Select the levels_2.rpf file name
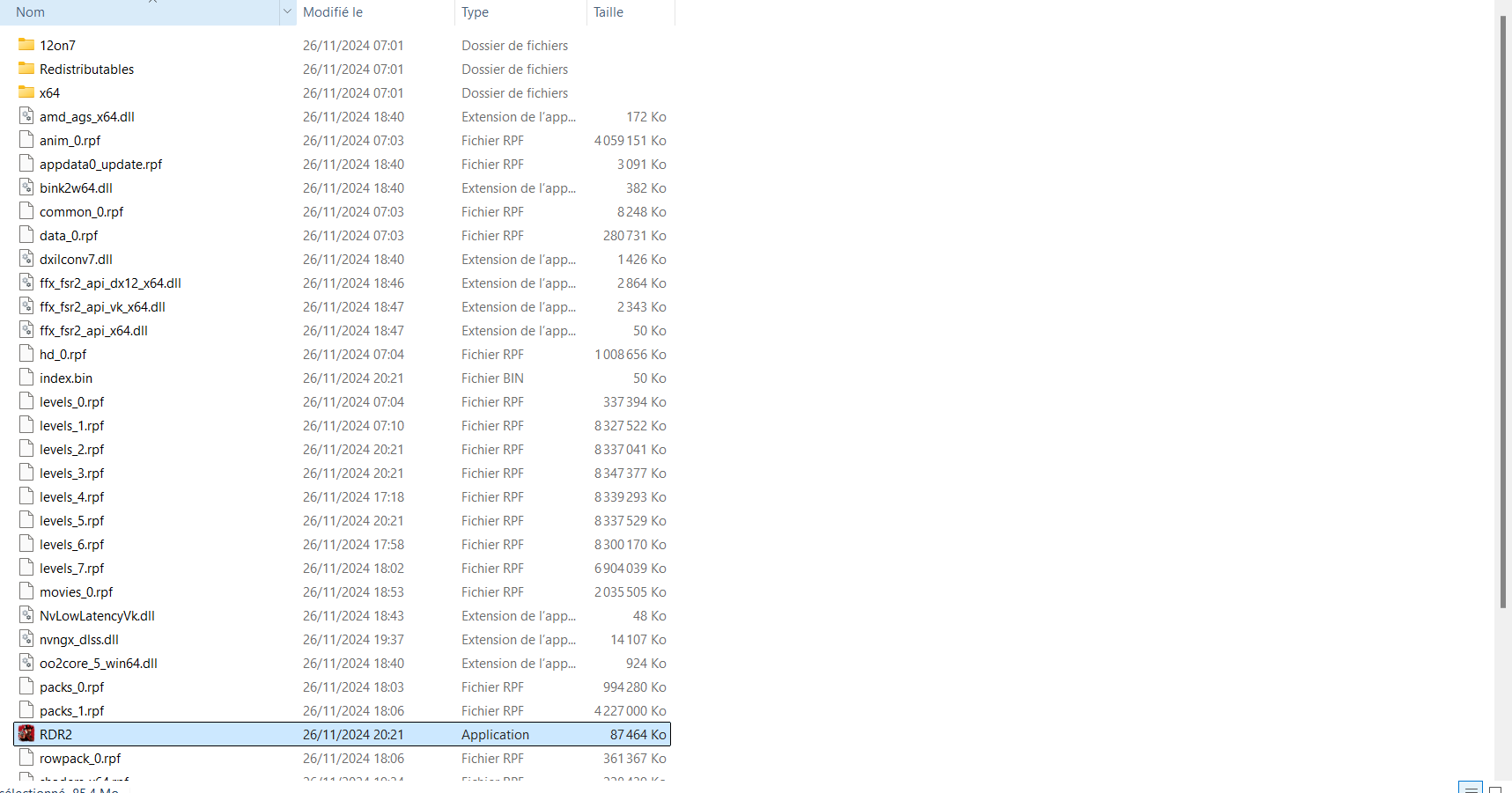The height and width of the screenshot is (793, 1512). [71, 449]
